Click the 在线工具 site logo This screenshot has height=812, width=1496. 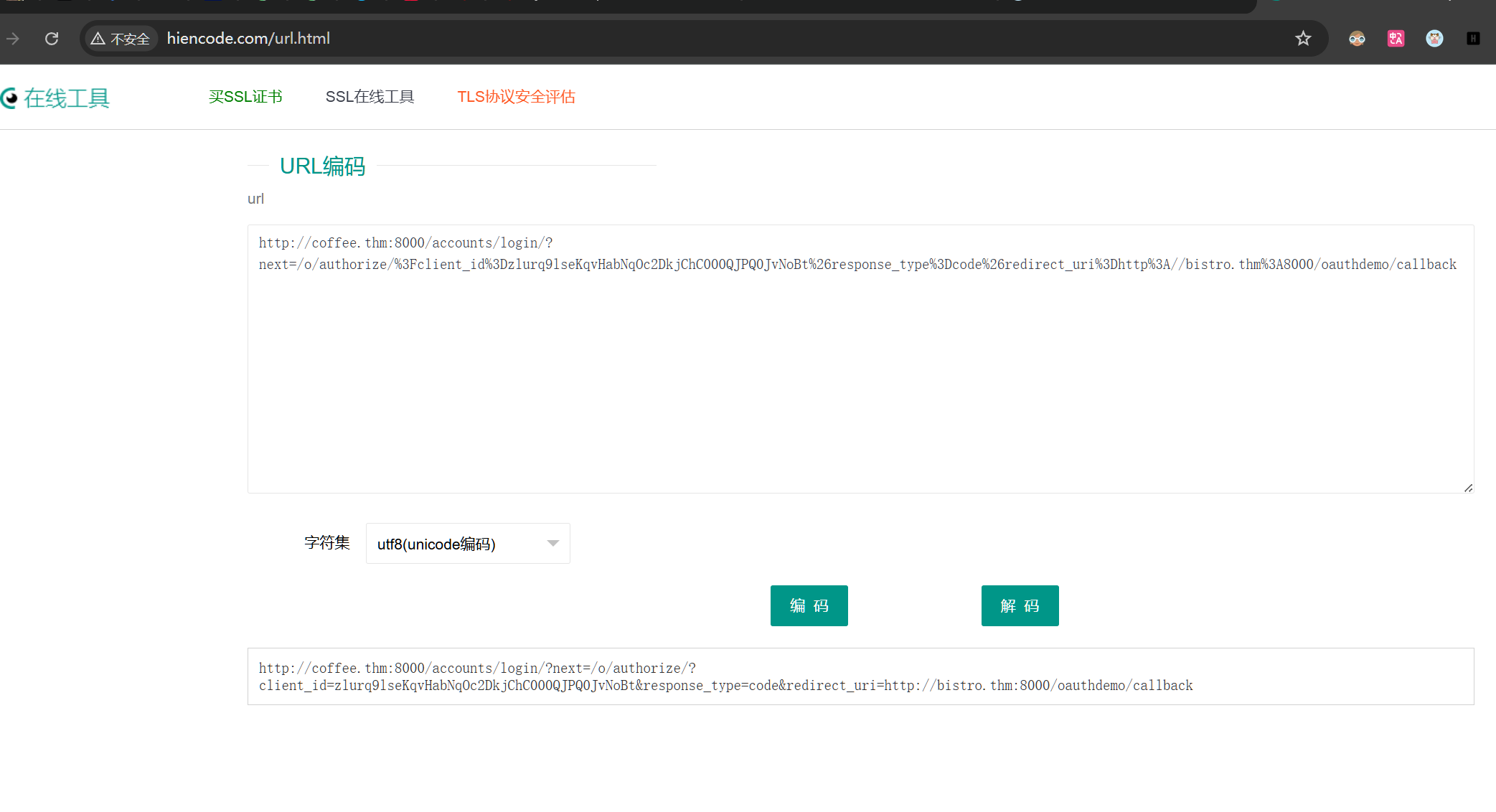coord(56,98)
